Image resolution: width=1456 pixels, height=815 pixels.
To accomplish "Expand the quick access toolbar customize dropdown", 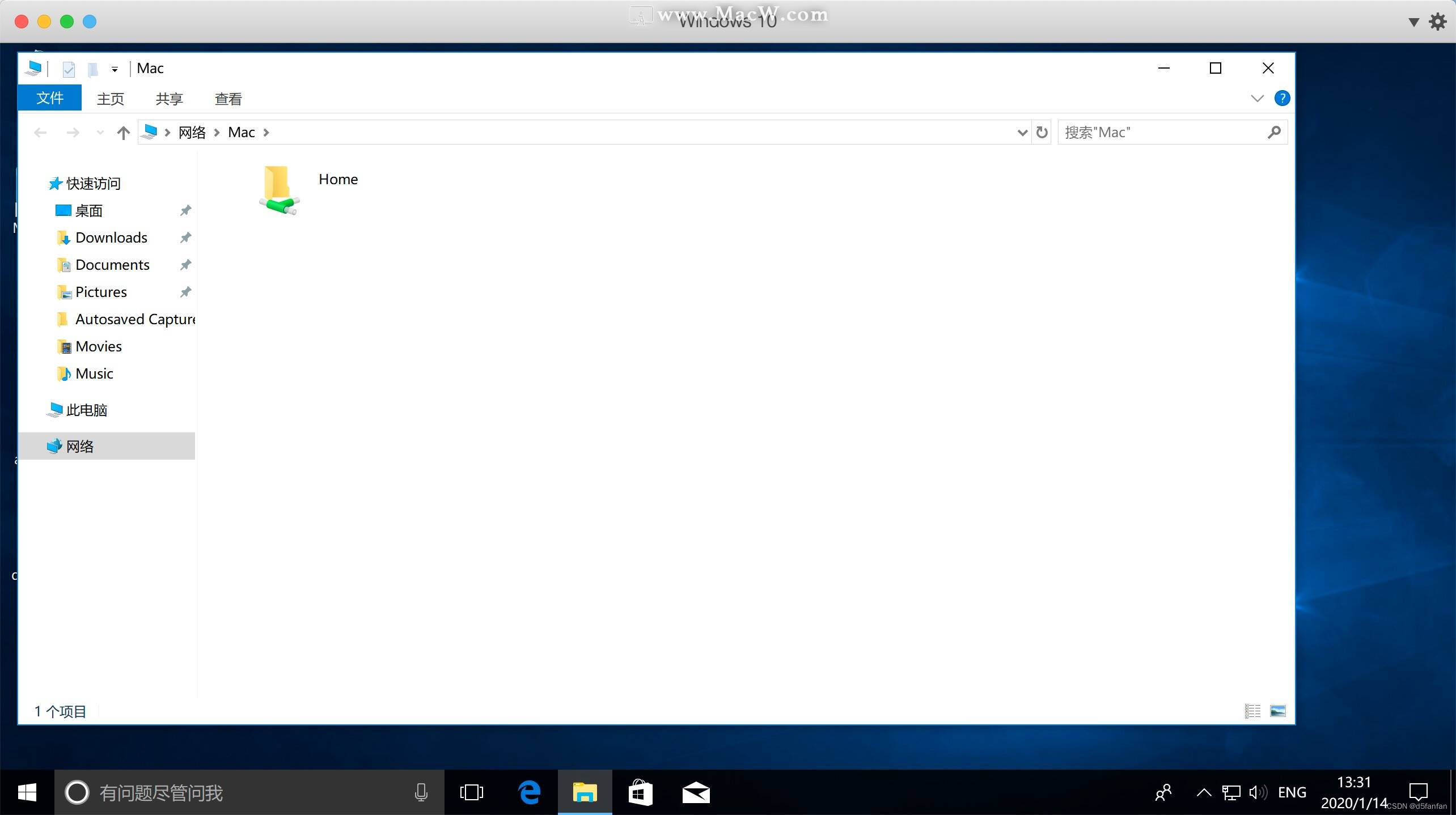I will pyautogui.click(x=115, y=69).
